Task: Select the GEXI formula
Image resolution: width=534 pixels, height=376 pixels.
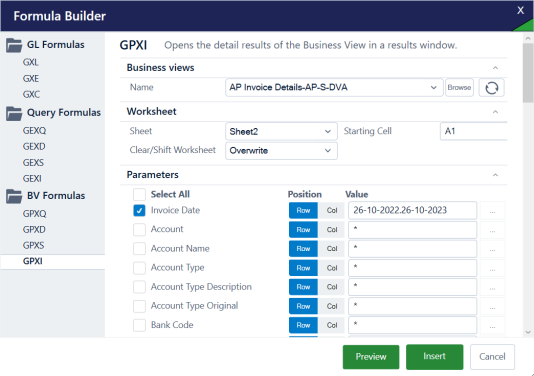Action: coord(32,178)
